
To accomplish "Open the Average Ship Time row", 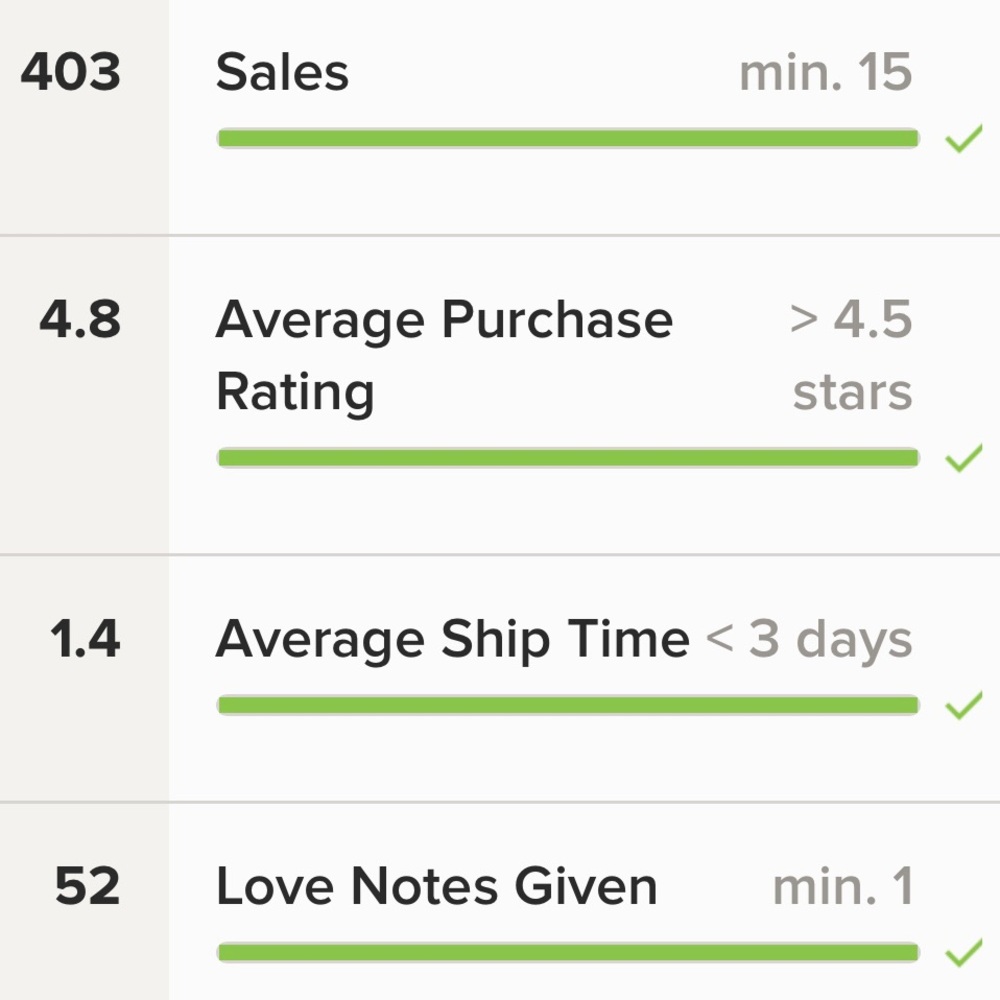I will coord(452,639).
